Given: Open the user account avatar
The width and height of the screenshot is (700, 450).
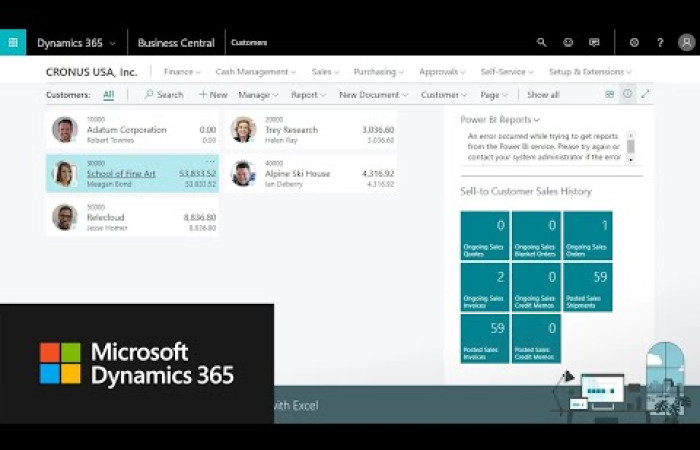Looking at the screenshot, I should [x=687, y=42].
